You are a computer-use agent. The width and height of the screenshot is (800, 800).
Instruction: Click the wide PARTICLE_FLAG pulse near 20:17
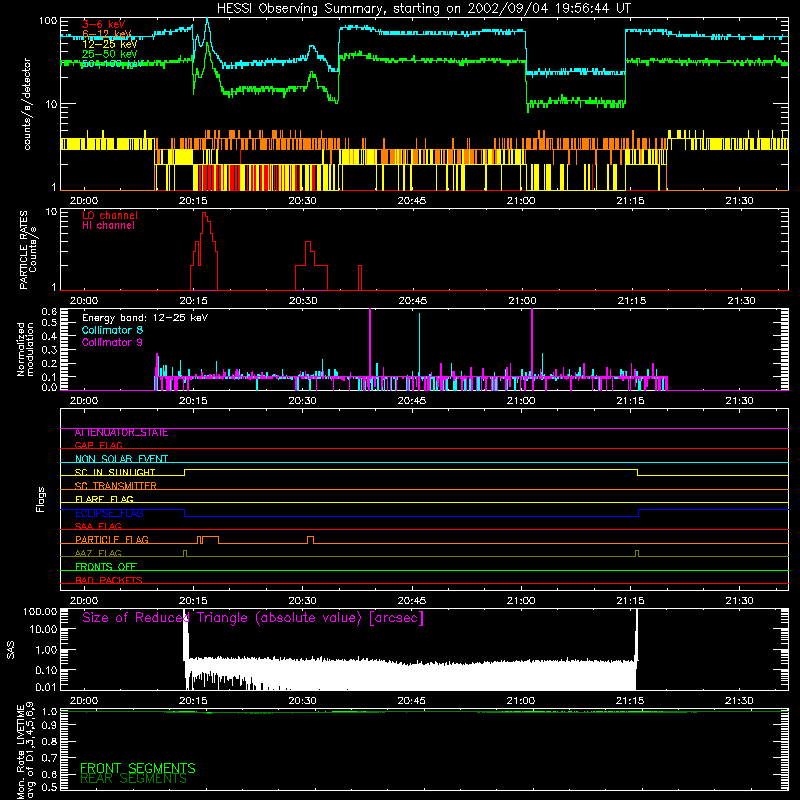pos(211,540)
